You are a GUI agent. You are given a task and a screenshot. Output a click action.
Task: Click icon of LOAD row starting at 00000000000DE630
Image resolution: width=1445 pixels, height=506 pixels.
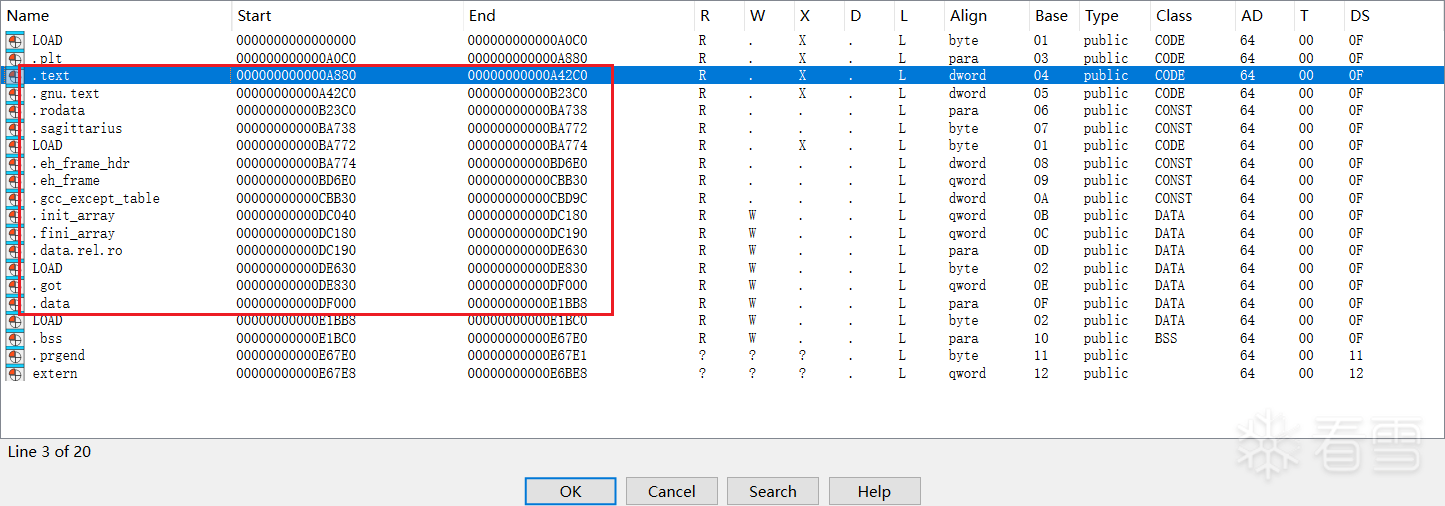click(x=15, y=268)
